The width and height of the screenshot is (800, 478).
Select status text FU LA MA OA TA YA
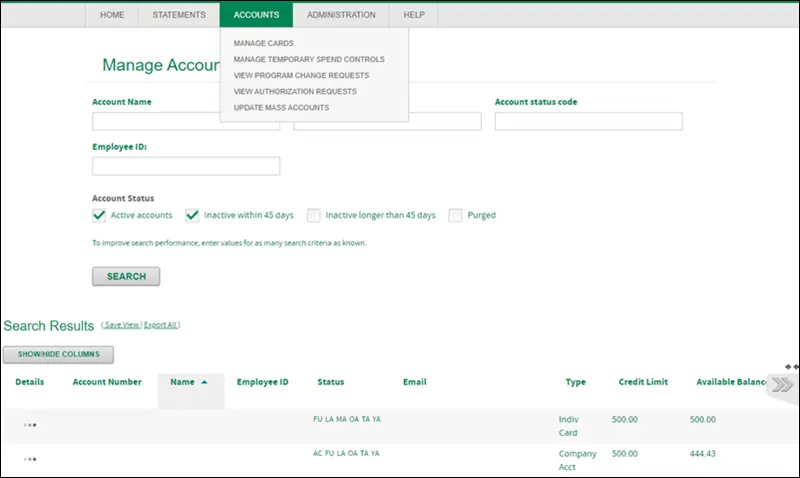[x=347, y=419]
